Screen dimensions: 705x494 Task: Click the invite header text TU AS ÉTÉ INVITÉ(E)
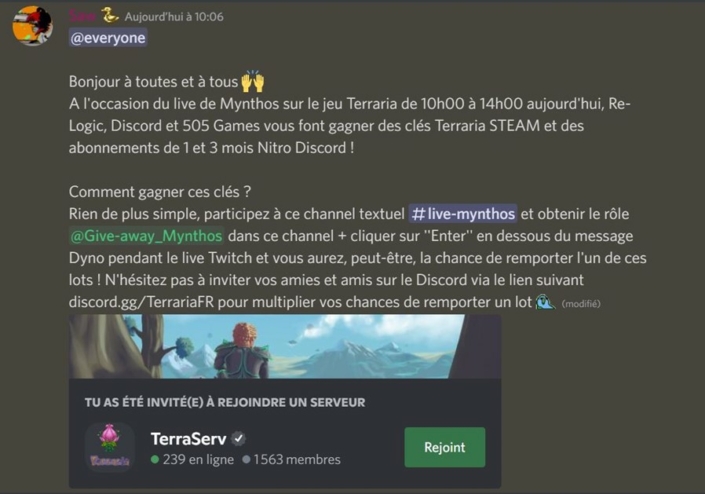pyautogui.click(x=144, y=402)
